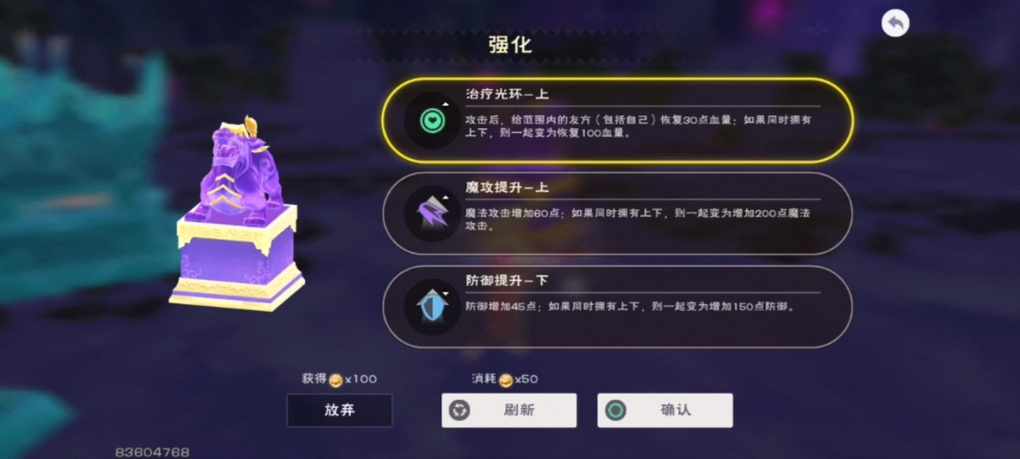This screenshot has width=1020, height=459.
Task: Select the 防御提升-下 upgrade option
Action: (x=616, y=306)
